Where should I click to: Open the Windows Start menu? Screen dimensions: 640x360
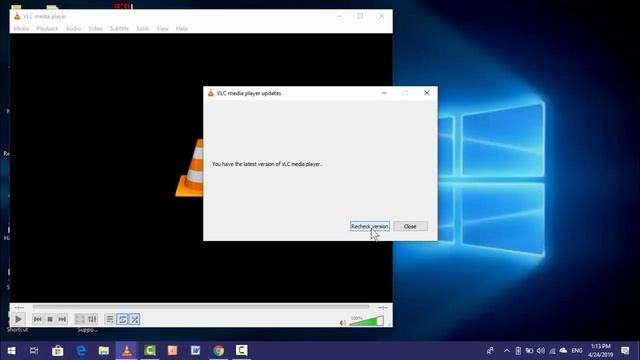[11, 351]
